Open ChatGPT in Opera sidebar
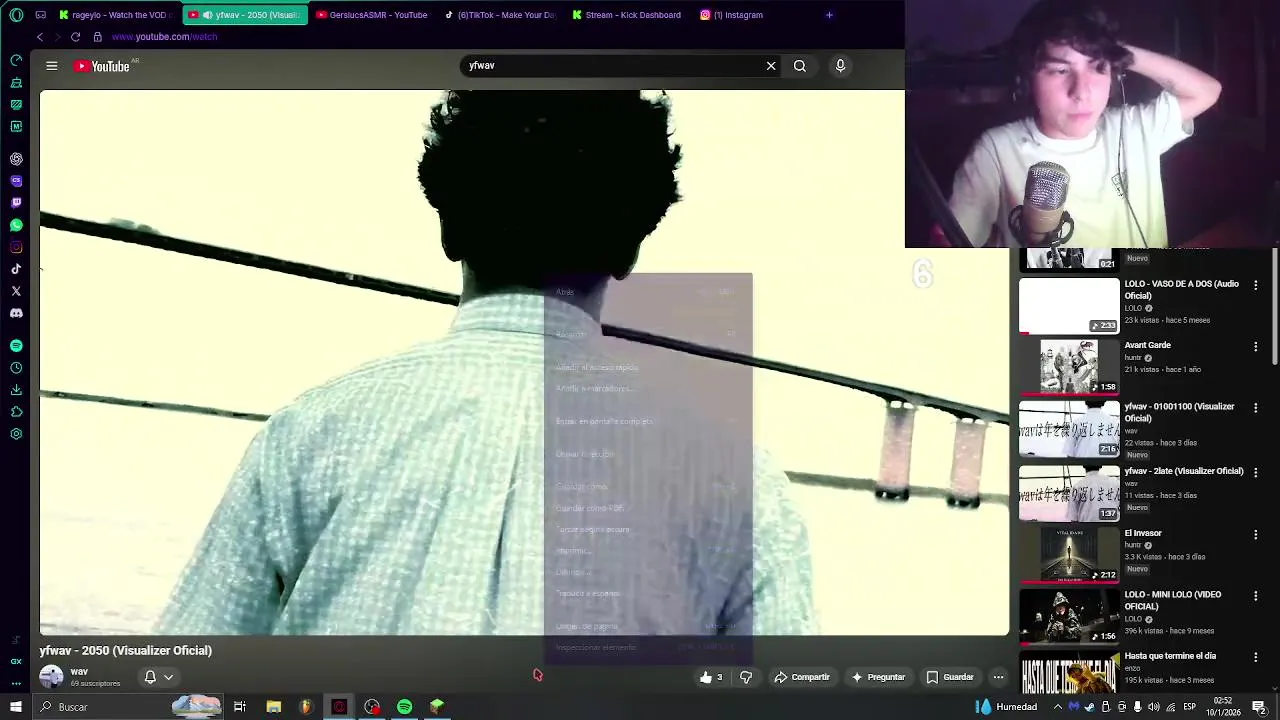Screen dimensions: 1280x720 tap(16, 159)
